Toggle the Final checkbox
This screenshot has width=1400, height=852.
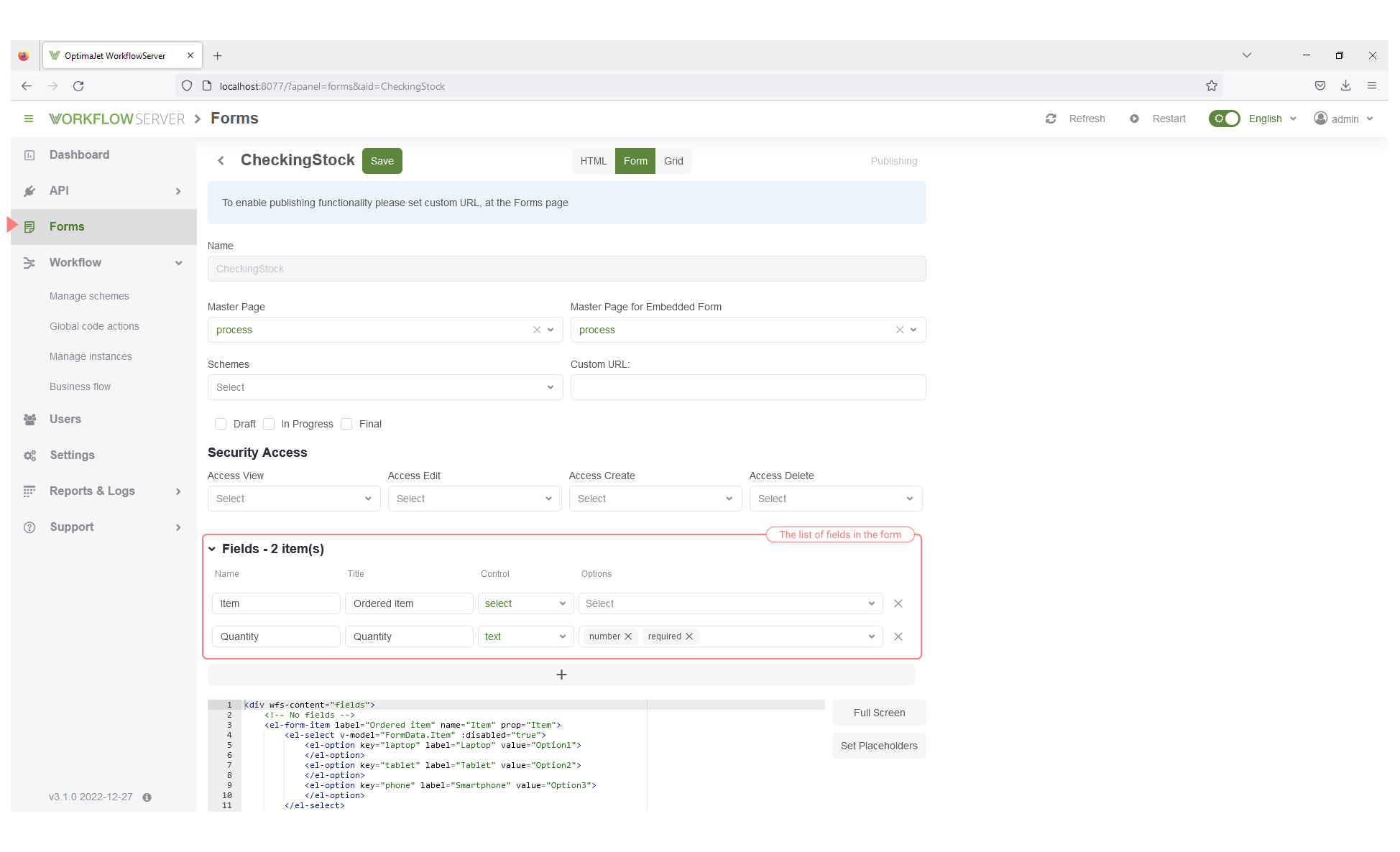[346, 424]
